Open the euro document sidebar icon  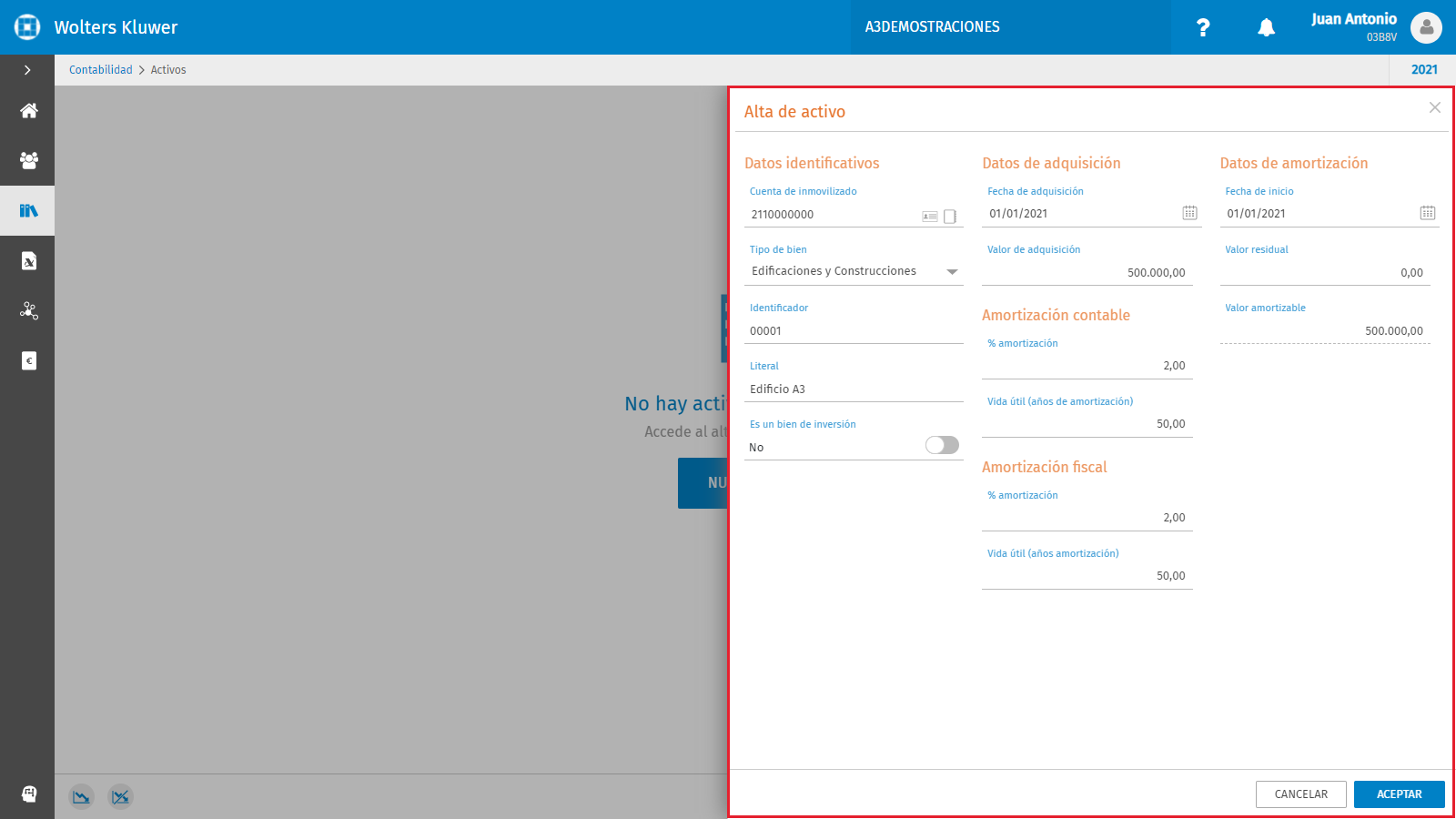(29, 361)
